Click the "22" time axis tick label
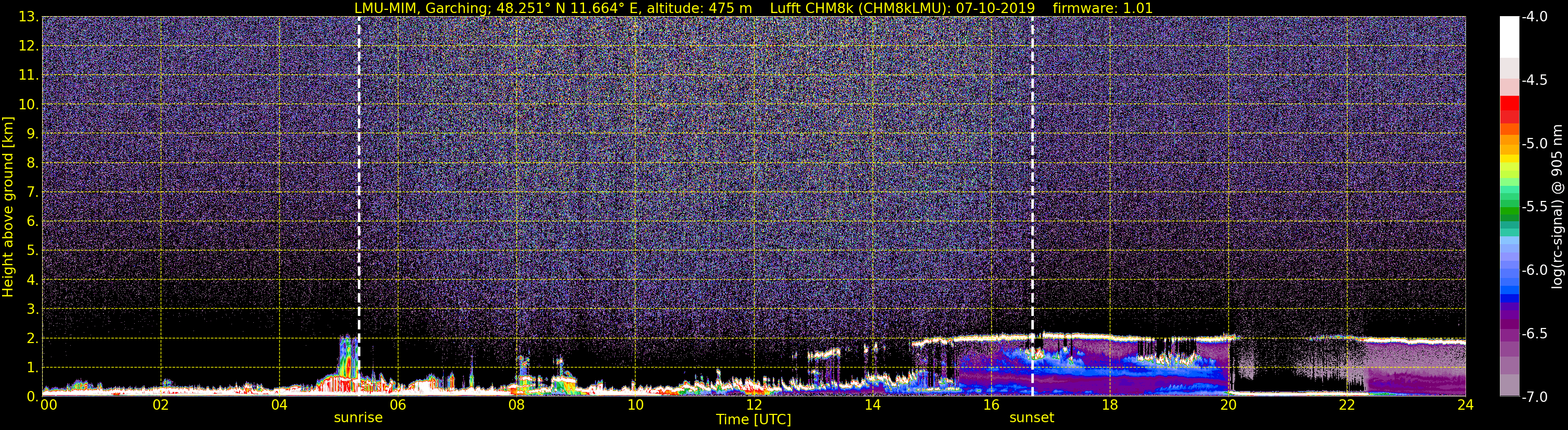The height and width of the screenshot is (430, 1568). [1347, 405]
